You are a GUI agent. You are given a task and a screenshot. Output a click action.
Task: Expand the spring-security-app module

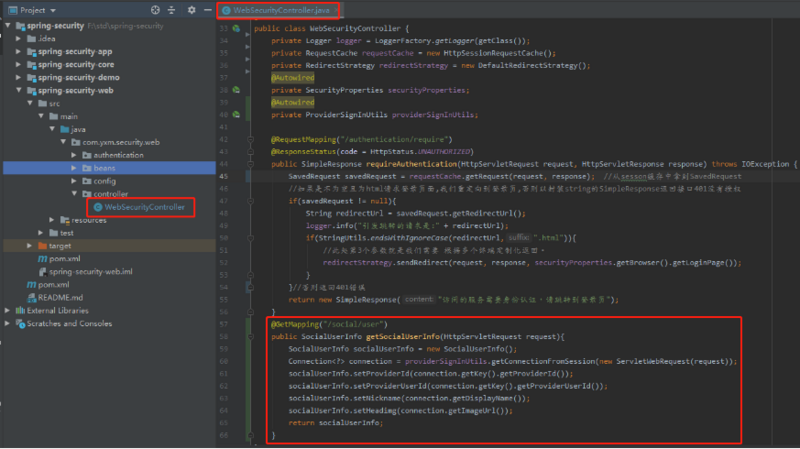(x=16, y=51)
